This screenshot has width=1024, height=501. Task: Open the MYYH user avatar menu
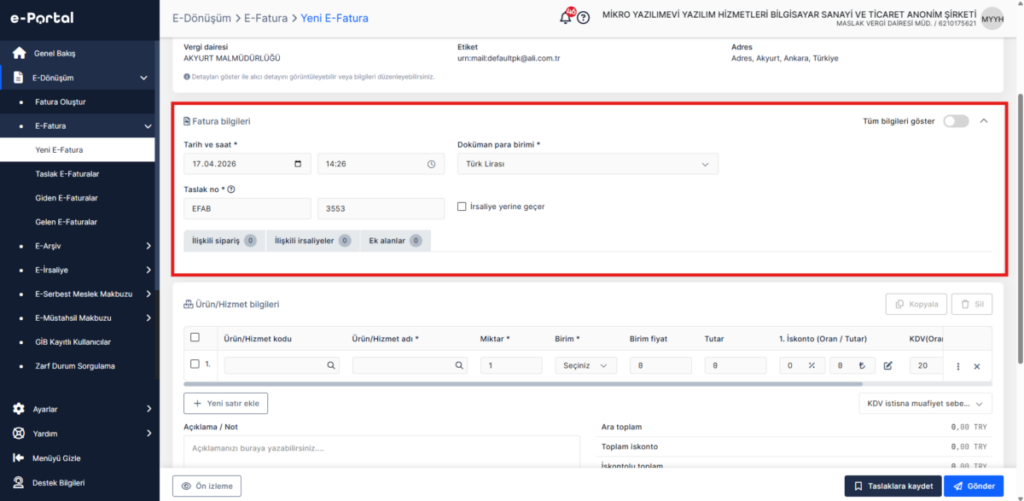coord(992,18)
